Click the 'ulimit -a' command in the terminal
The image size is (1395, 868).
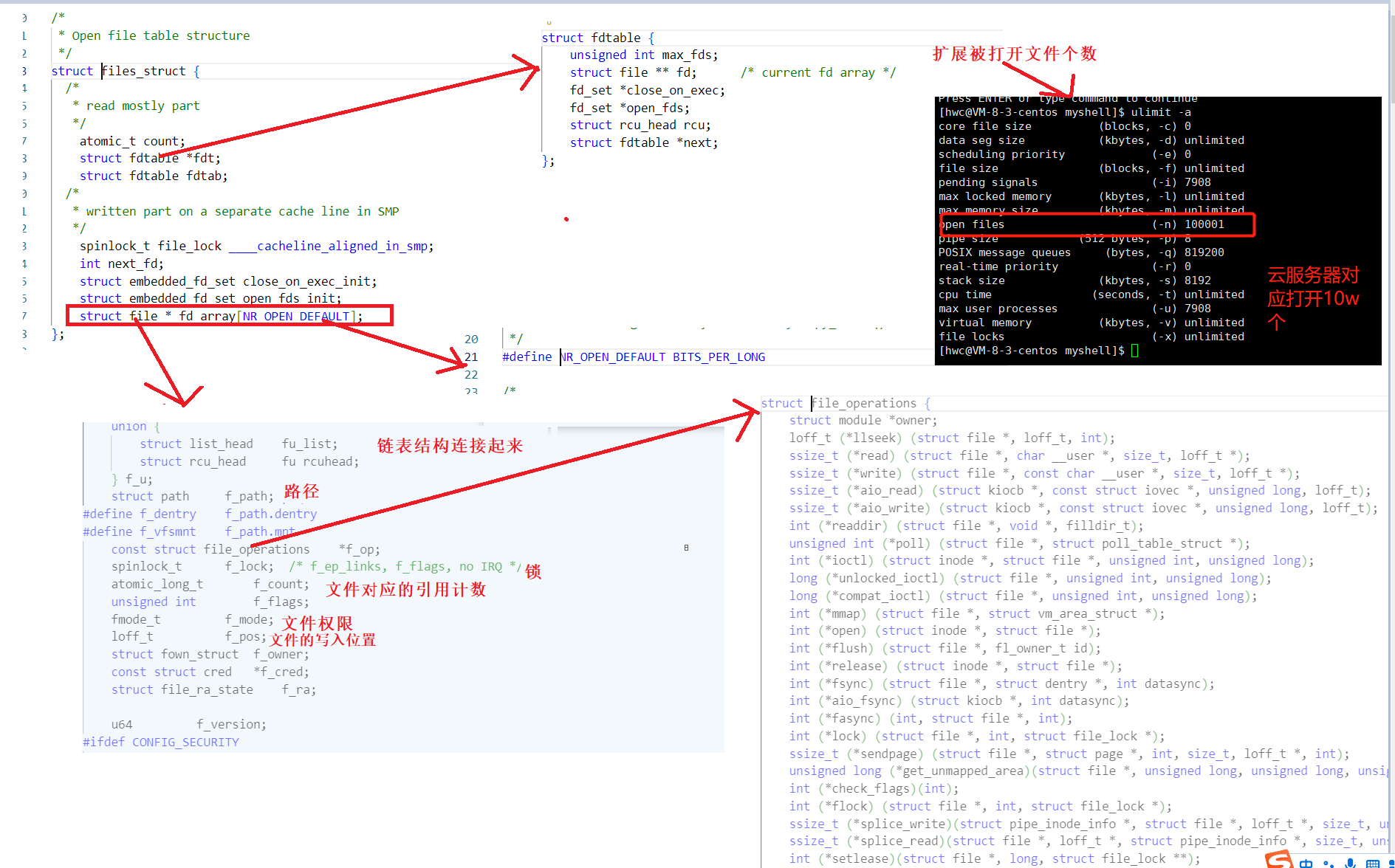click(x=1161, y=112)
